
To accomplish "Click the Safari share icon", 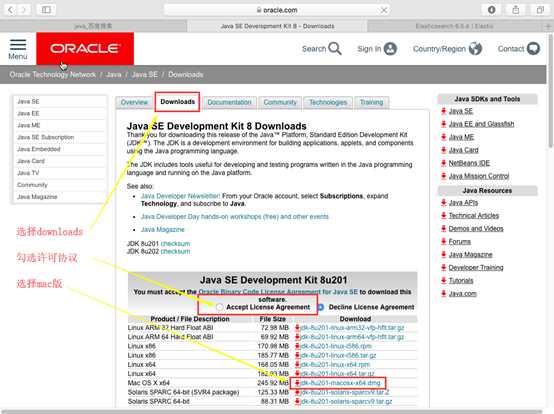I will tap(516, 10).
